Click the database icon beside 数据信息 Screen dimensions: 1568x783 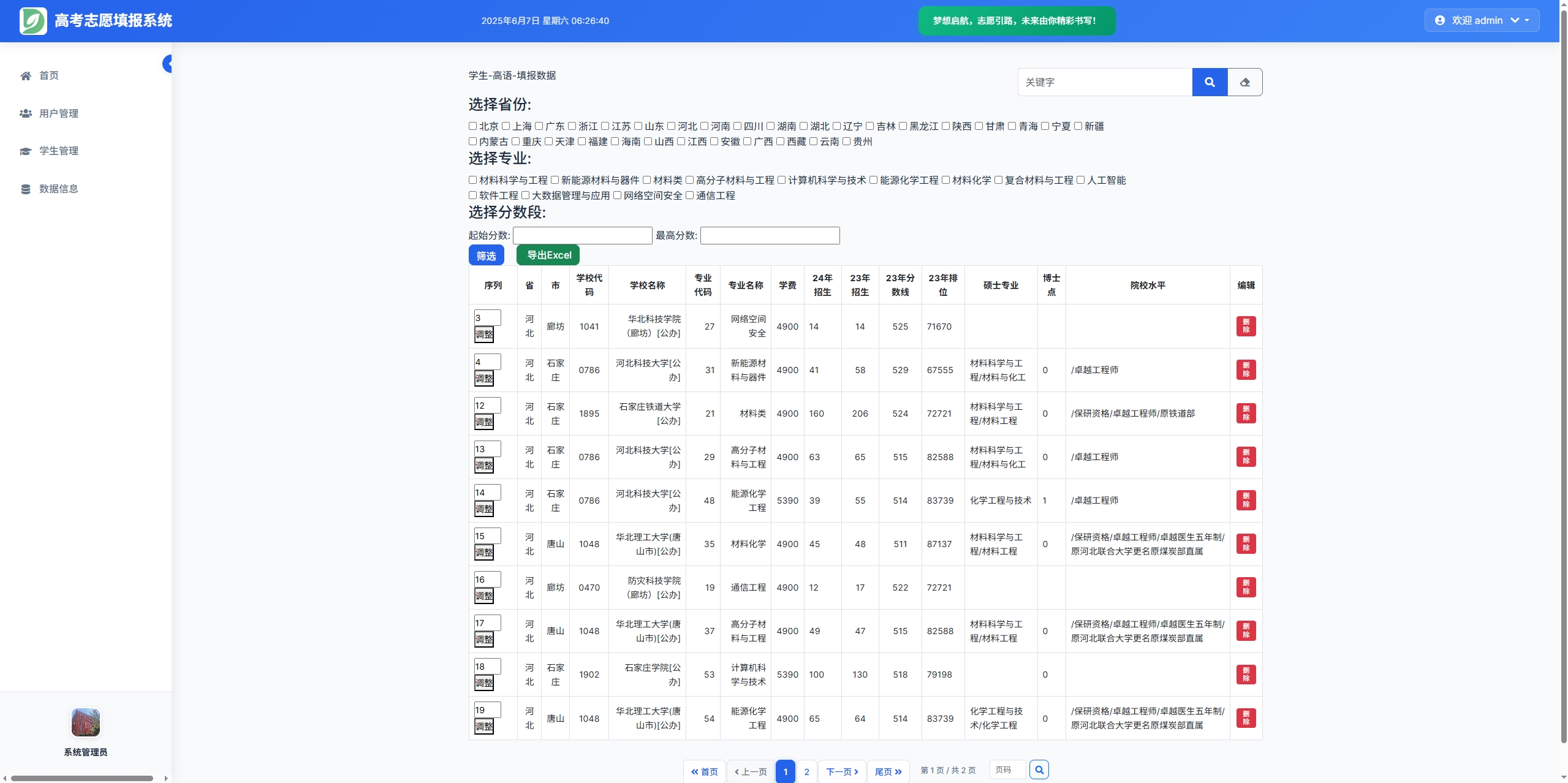click(x=26, y=189)
